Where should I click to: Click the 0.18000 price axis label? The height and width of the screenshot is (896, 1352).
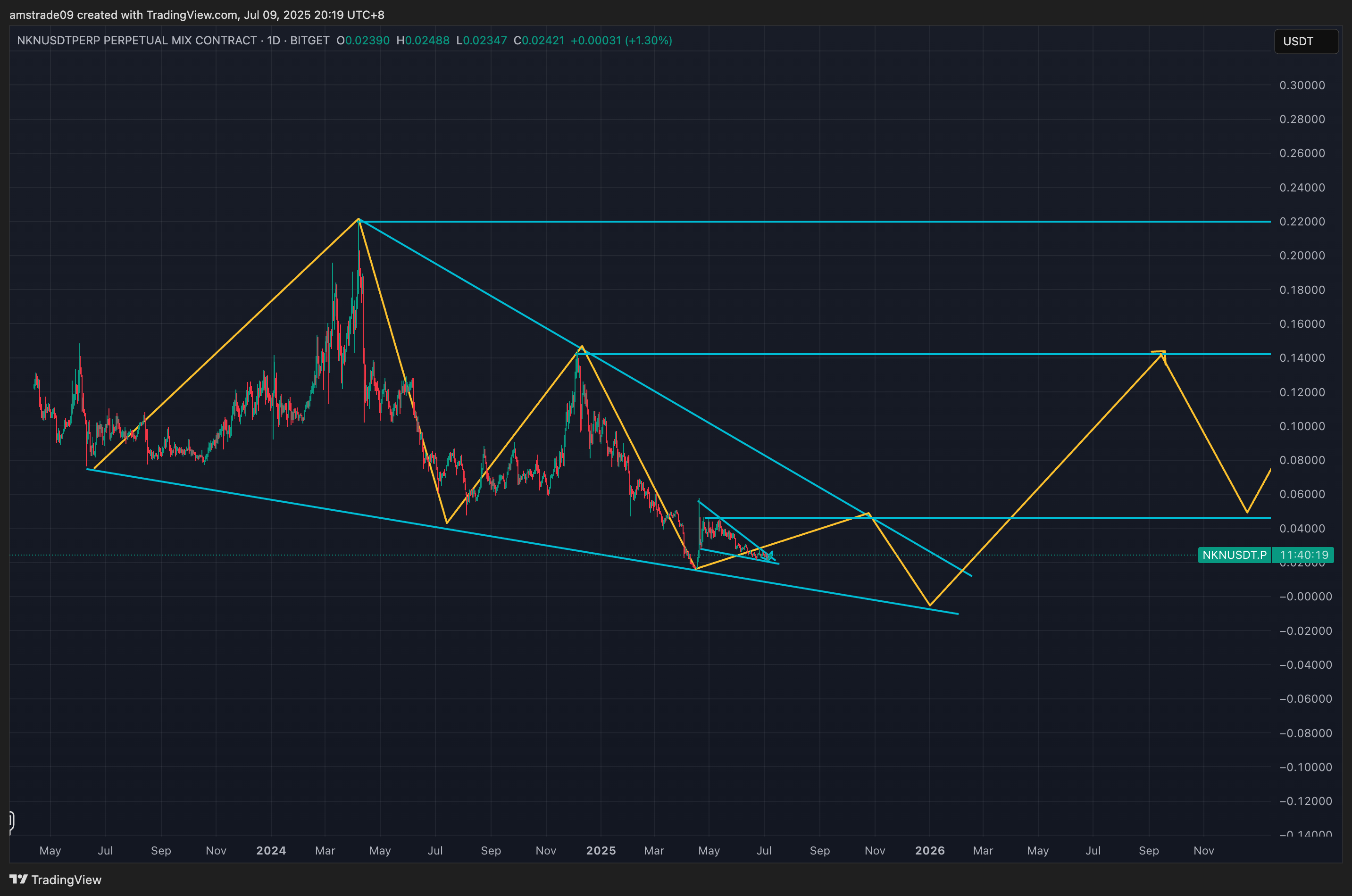(1302, 290)
